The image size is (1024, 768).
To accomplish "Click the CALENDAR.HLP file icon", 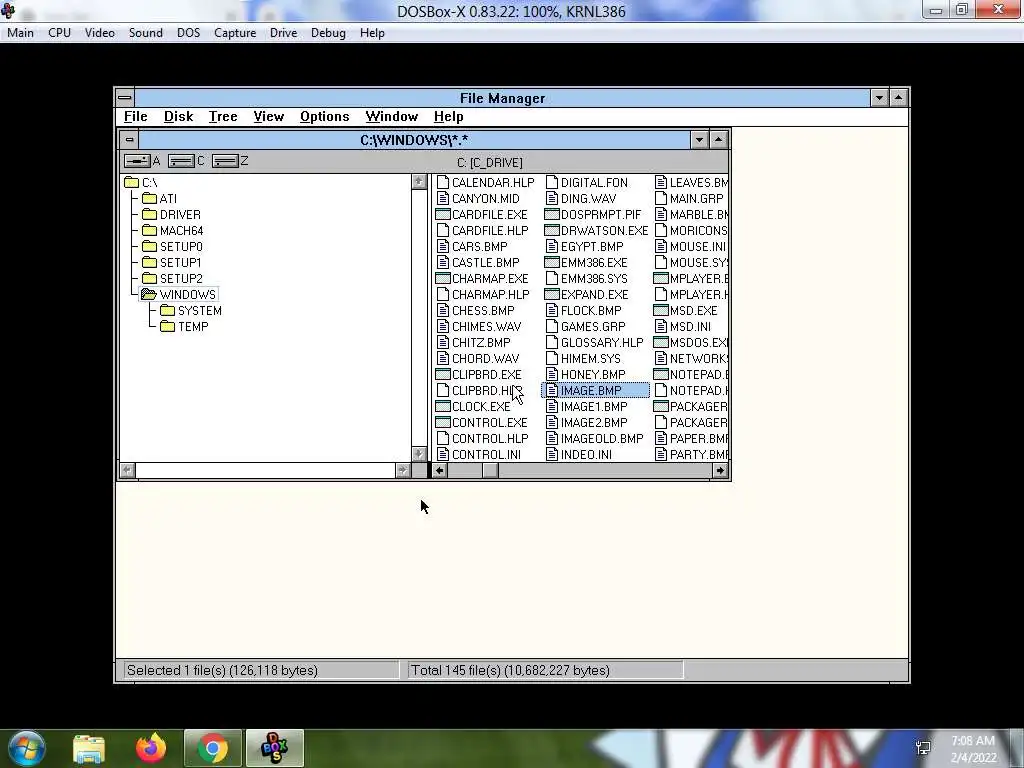I will (x=443, y=182).
